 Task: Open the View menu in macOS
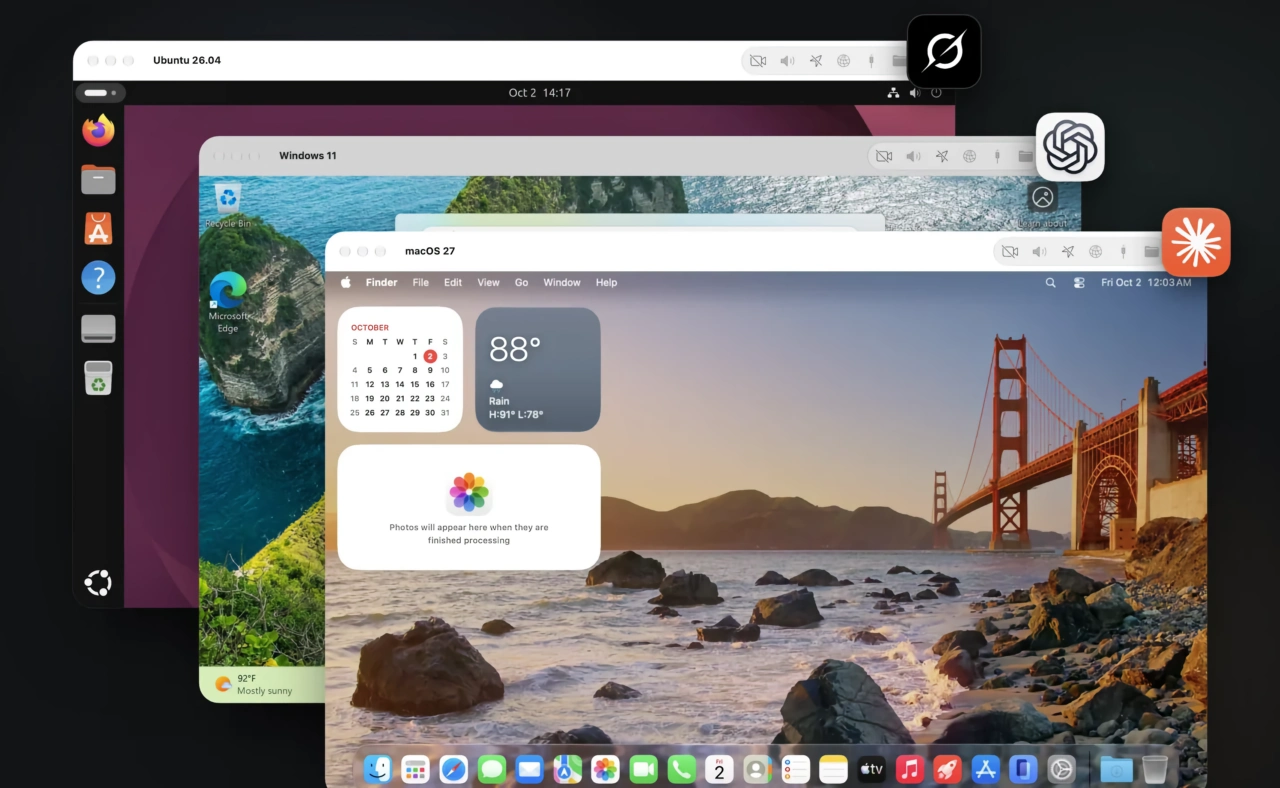[488, 283]
